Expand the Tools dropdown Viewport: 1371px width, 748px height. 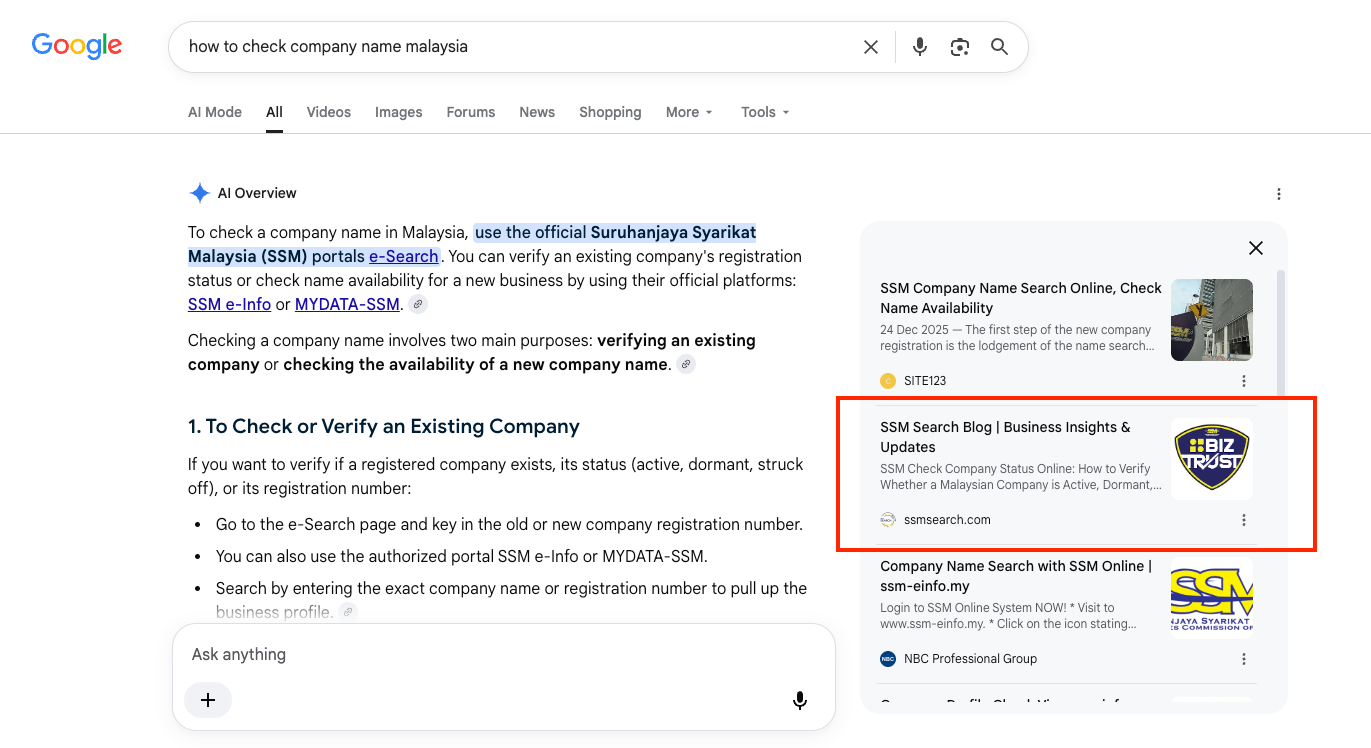766,112
